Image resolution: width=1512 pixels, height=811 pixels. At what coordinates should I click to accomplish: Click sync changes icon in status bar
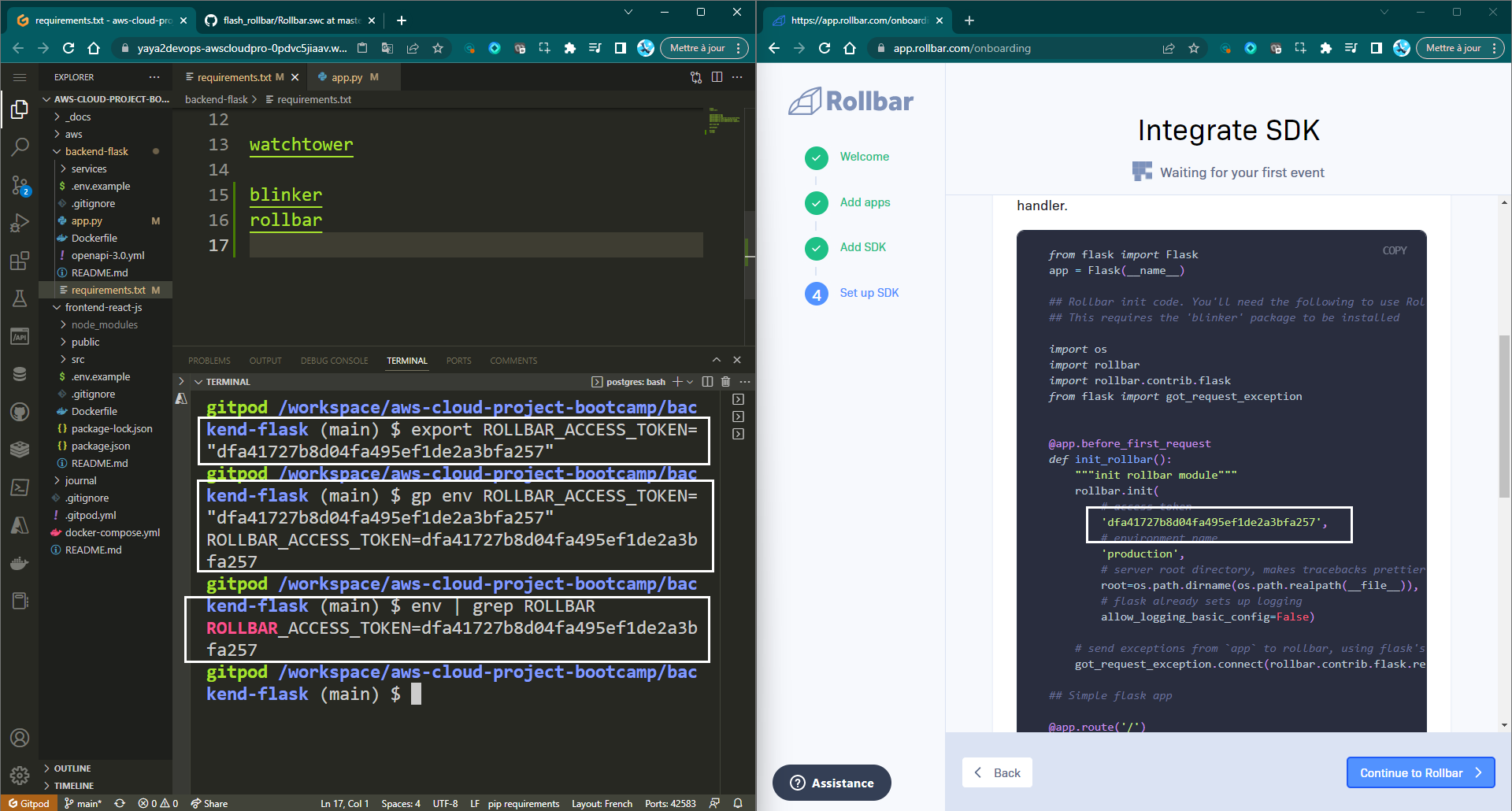click(x=120, y=803)
